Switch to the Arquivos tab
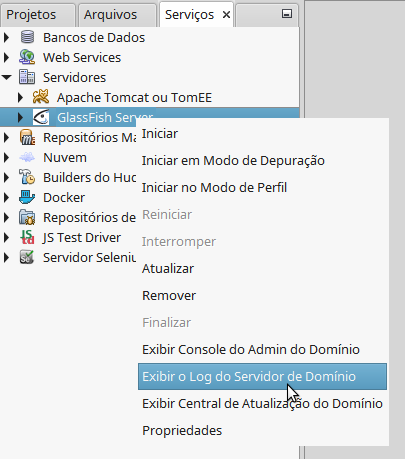 pyautogui.click(x=110, y=15)
